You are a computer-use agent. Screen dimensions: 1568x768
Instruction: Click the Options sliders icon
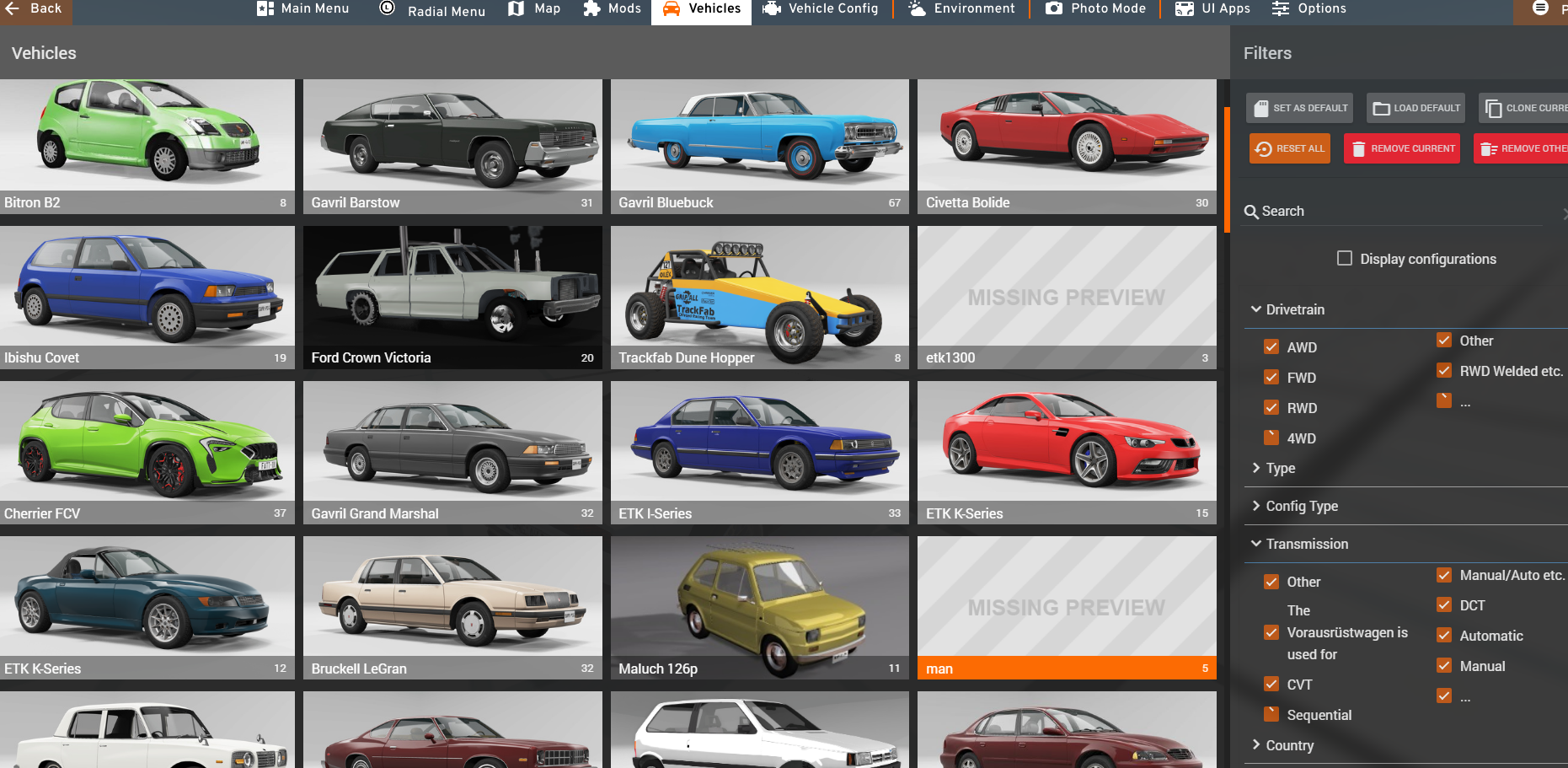click(1281, 8)
